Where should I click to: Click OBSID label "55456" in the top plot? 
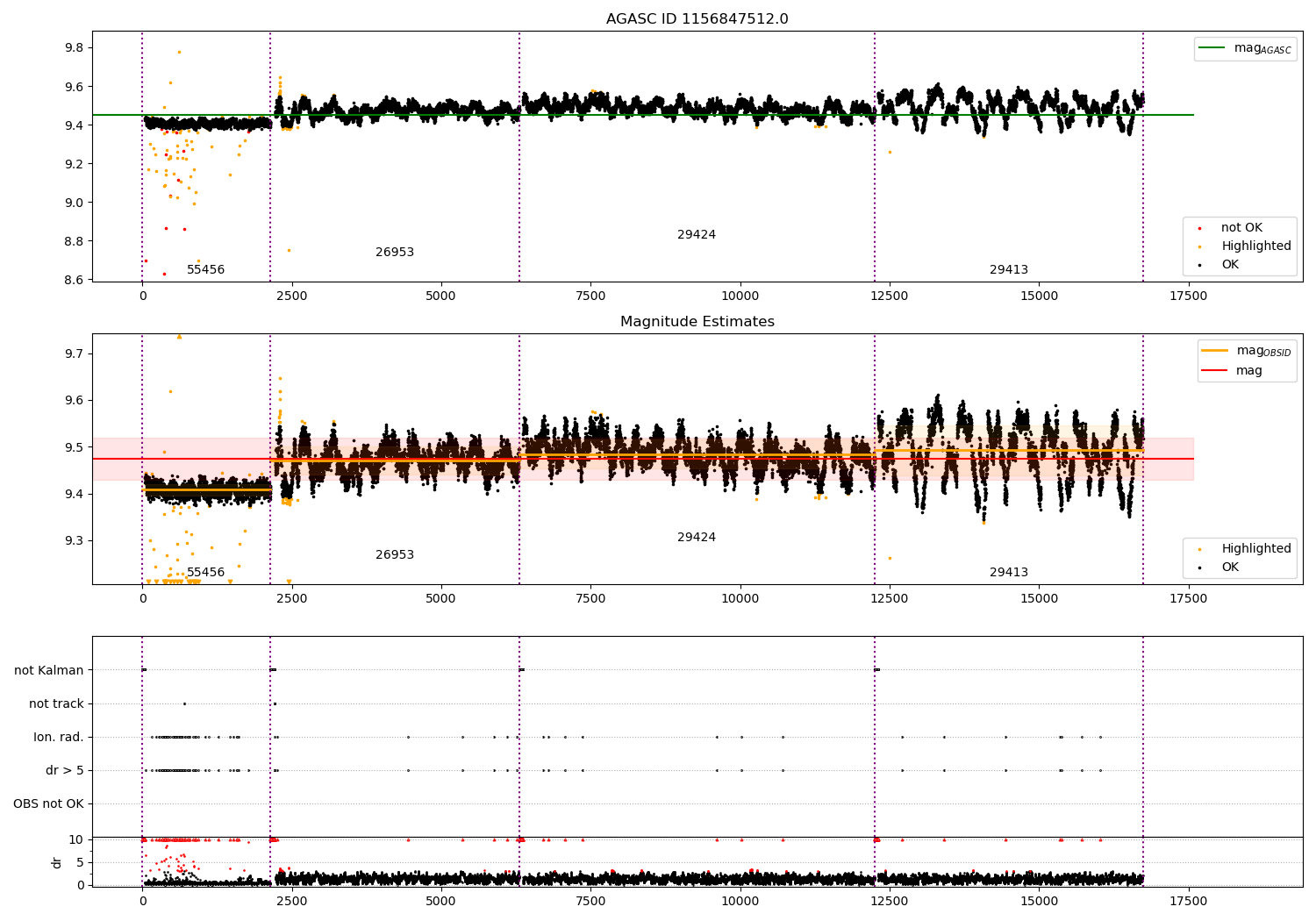(205, 270)
